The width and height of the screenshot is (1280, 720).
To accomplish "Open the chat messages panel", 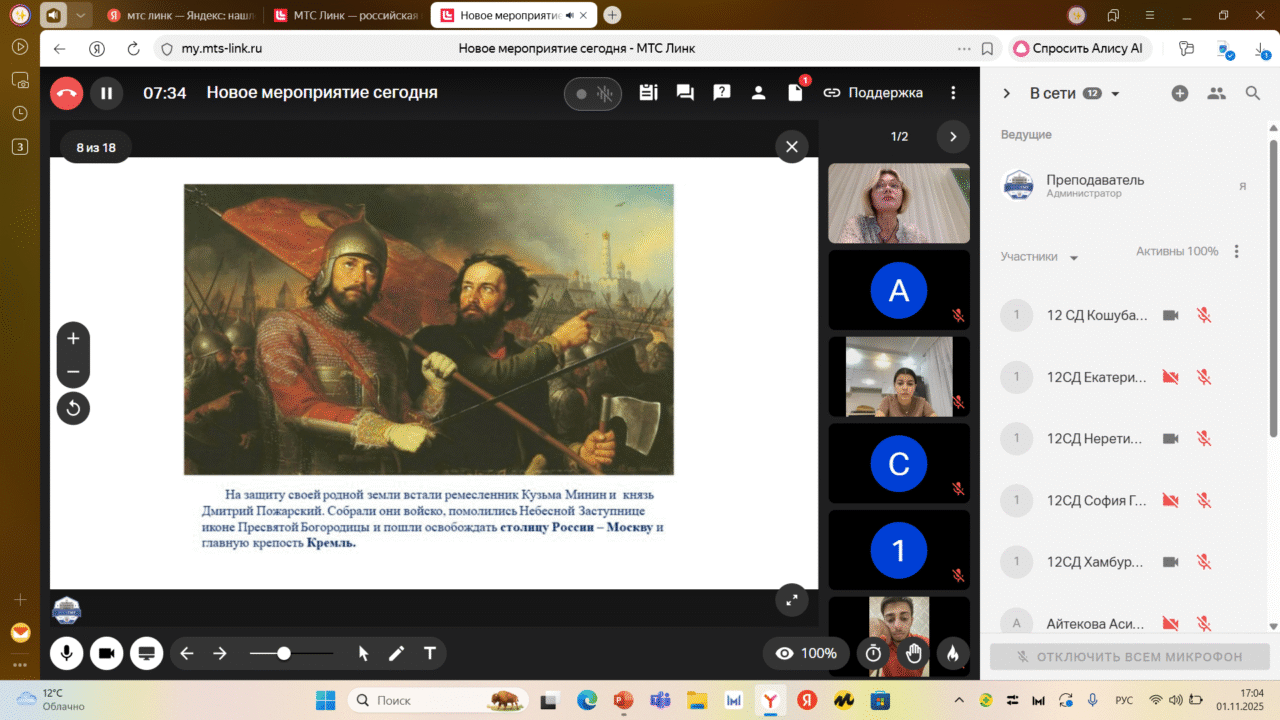I will click(x=685, y=93).
